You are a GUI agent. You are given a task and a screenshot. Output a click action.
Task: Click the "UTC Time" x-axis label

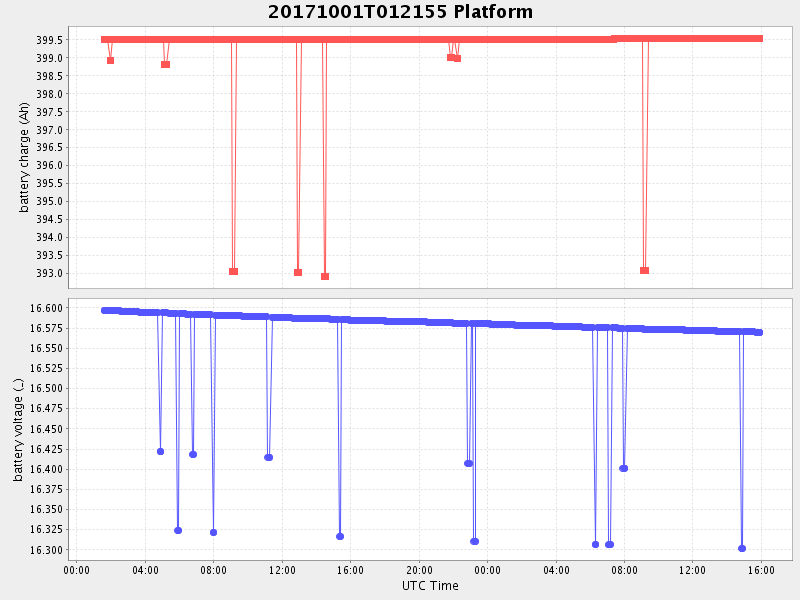(430, 585)
